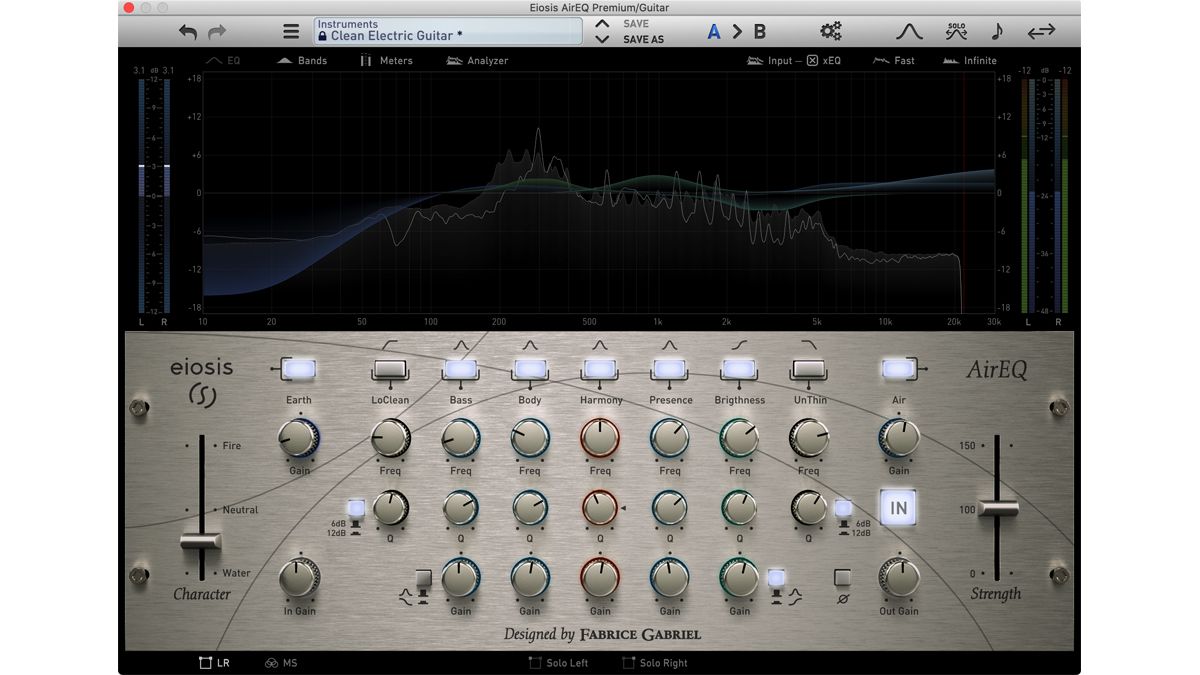
Task: Switch to the Bands tab
Action: [303, 60]
